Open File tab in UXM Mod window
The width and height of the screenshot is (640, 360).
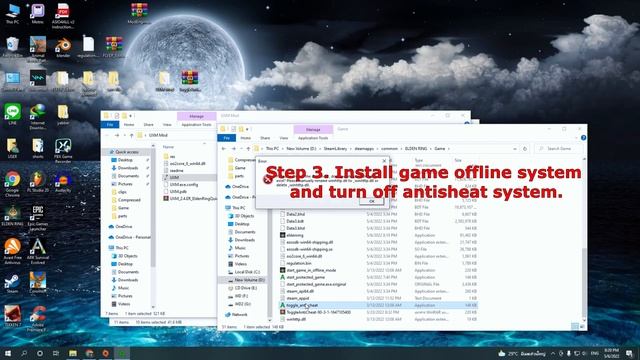[x=110, y=124]
